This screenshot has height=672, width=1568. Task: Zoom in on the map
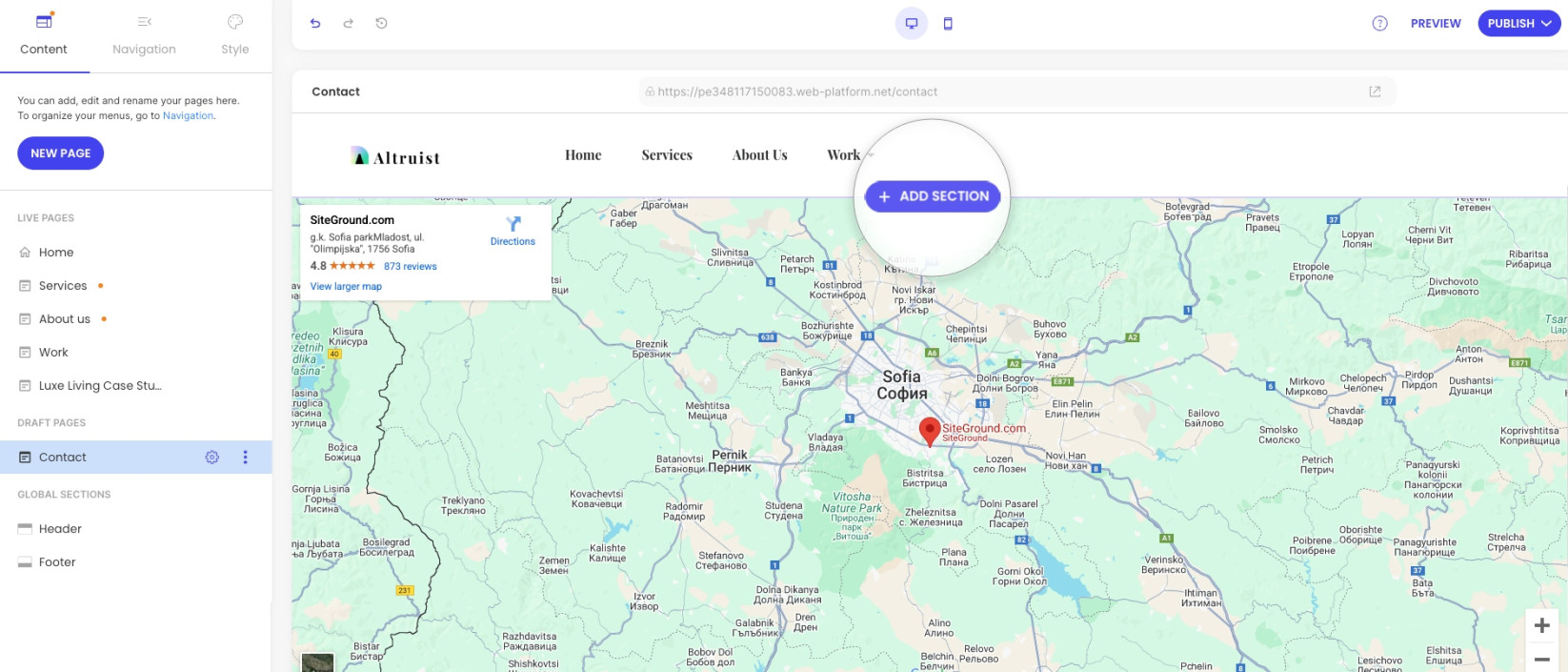[1542, 625]
